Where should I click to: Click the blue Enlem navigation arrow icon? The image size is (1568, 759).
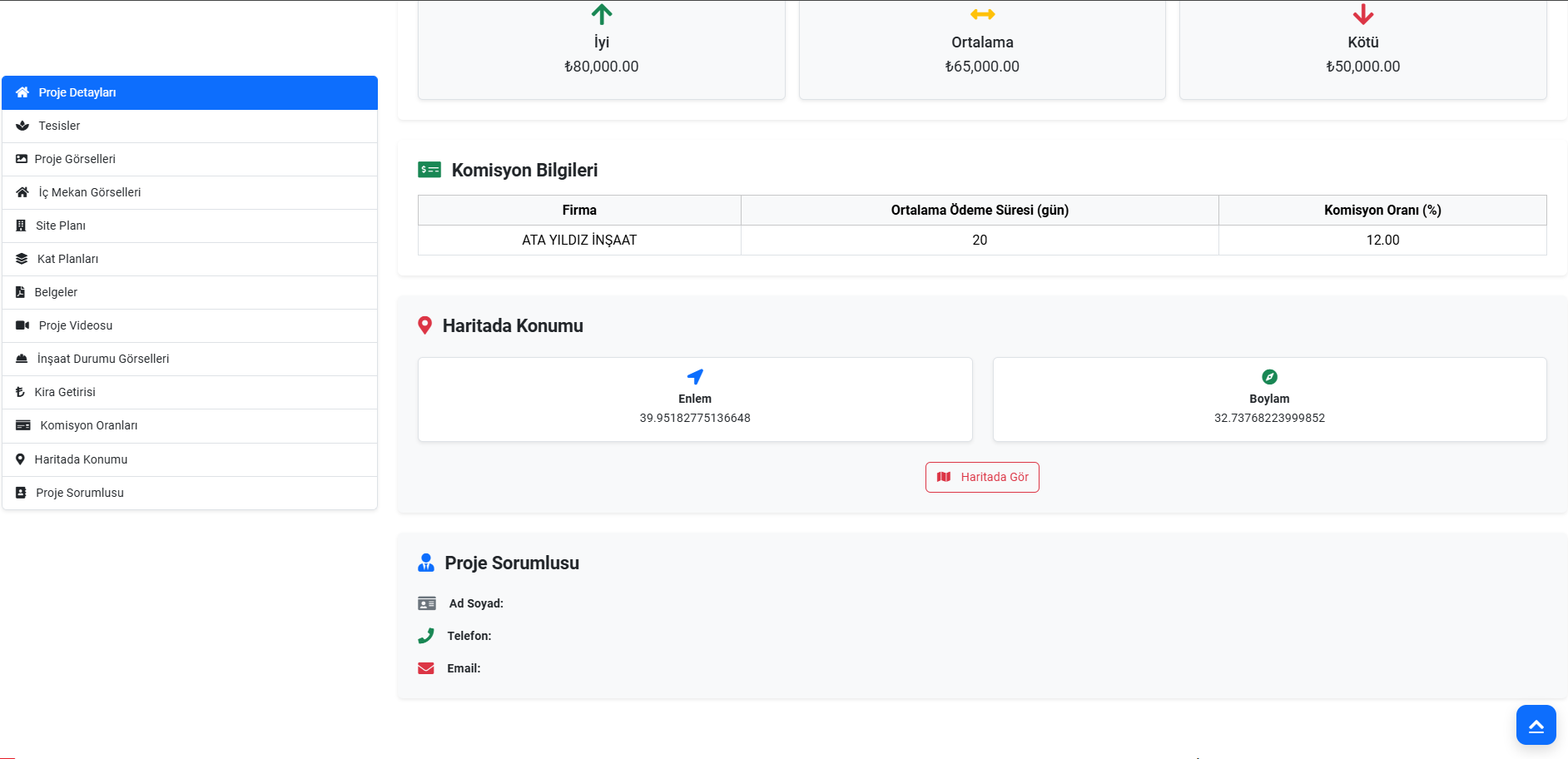[x=695, y=377]
